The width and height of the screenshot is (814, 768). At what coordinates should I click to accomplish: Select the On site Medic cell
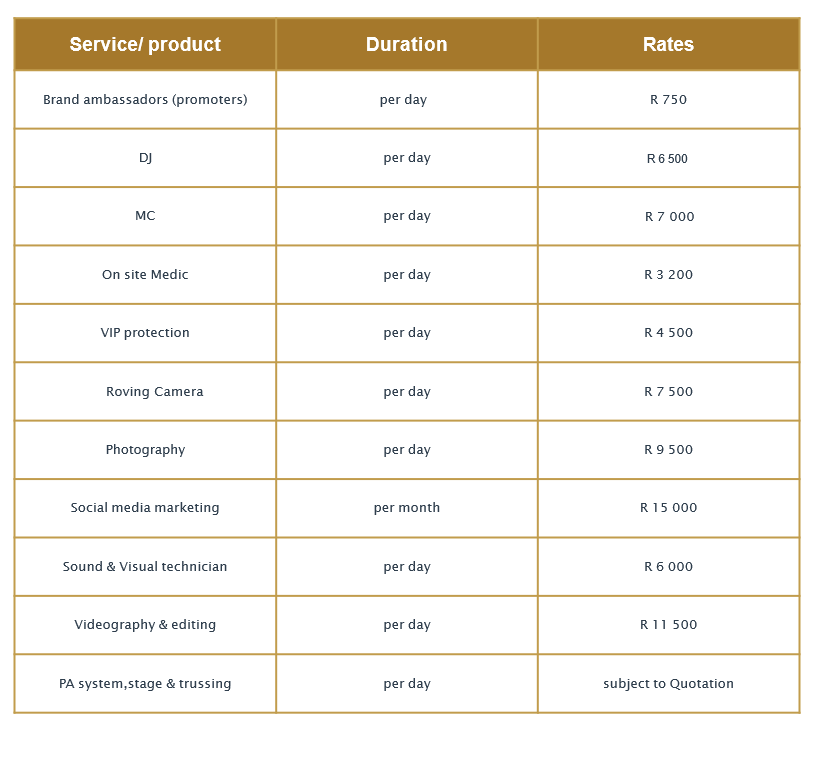coord(145,275)
